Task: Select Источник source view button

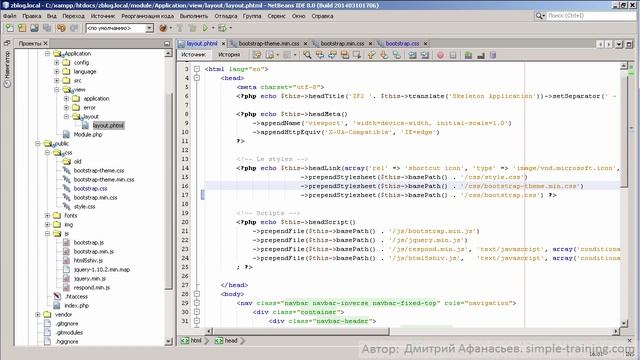Action: 193,54
